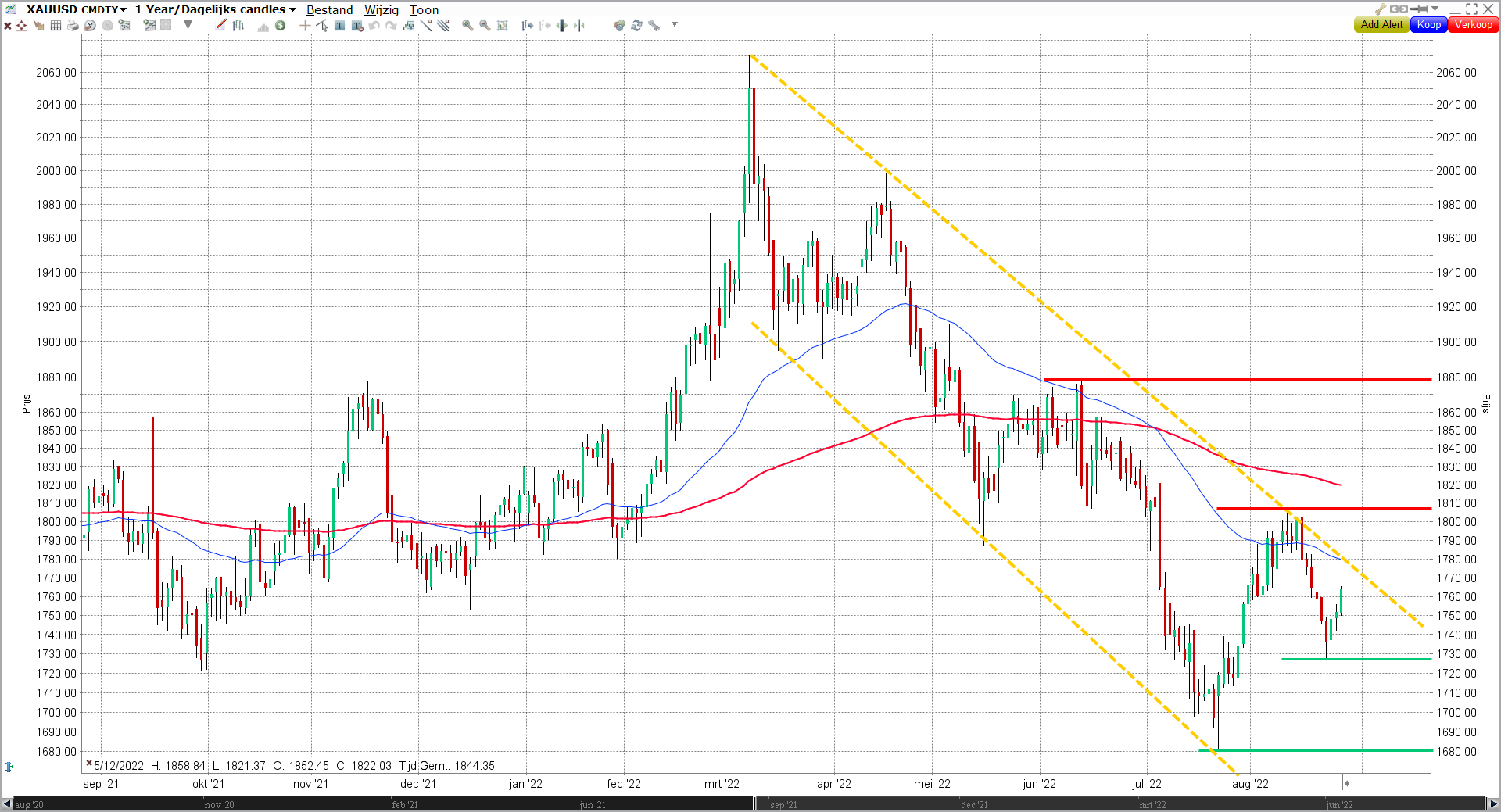Screen dimensions: 1501x812
Task: Expand the dark triangle toolbar dropdown
Action: 188,24
